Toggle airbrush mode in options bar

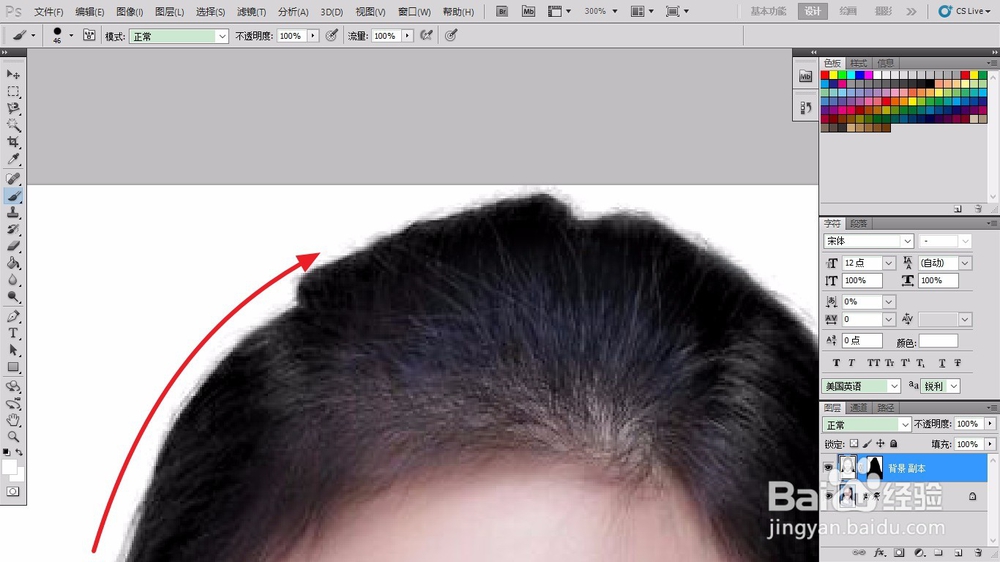pos(426,36)
